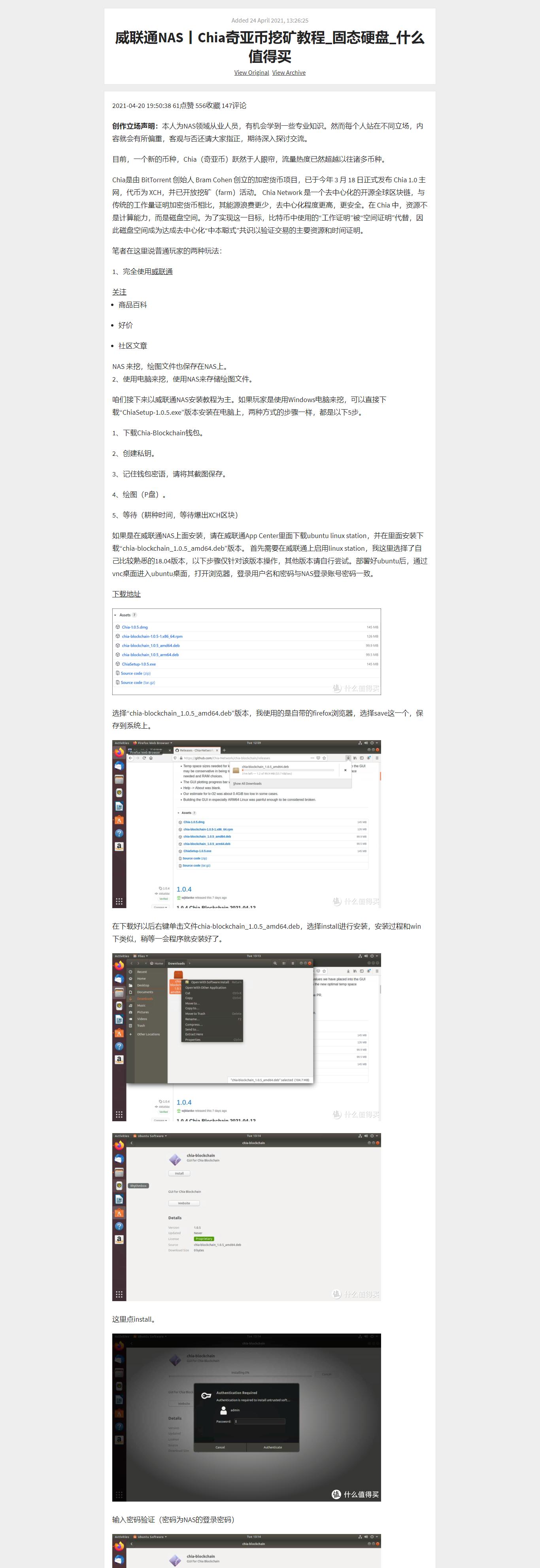Click chia-blockchain_1.0.5_amd64.deb in the standalone Assets image
Viewport: 540px width, 1568px height.
[x=150, y=645]
